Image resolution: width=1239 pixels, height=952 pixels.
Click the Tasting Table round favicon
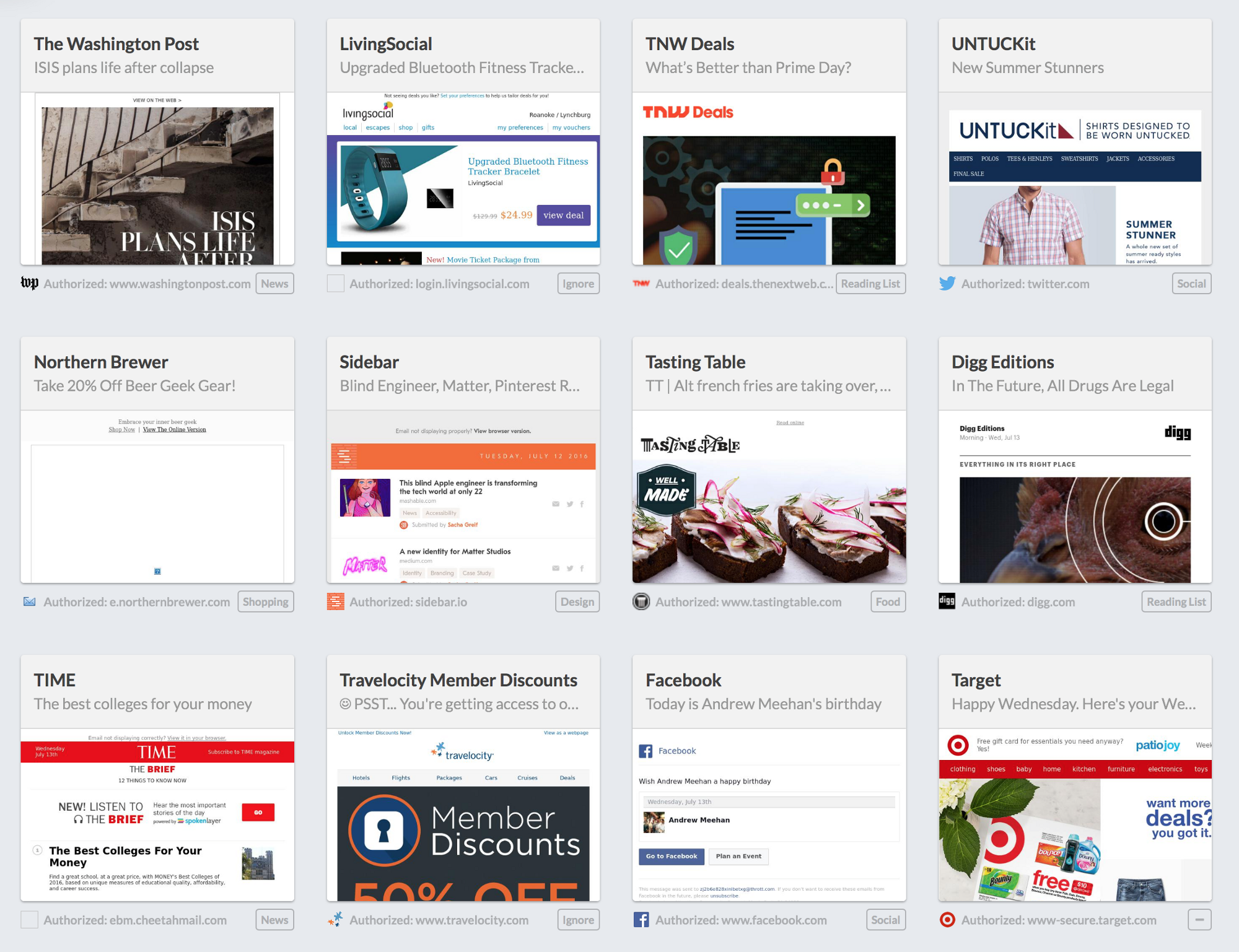(641, 601)
